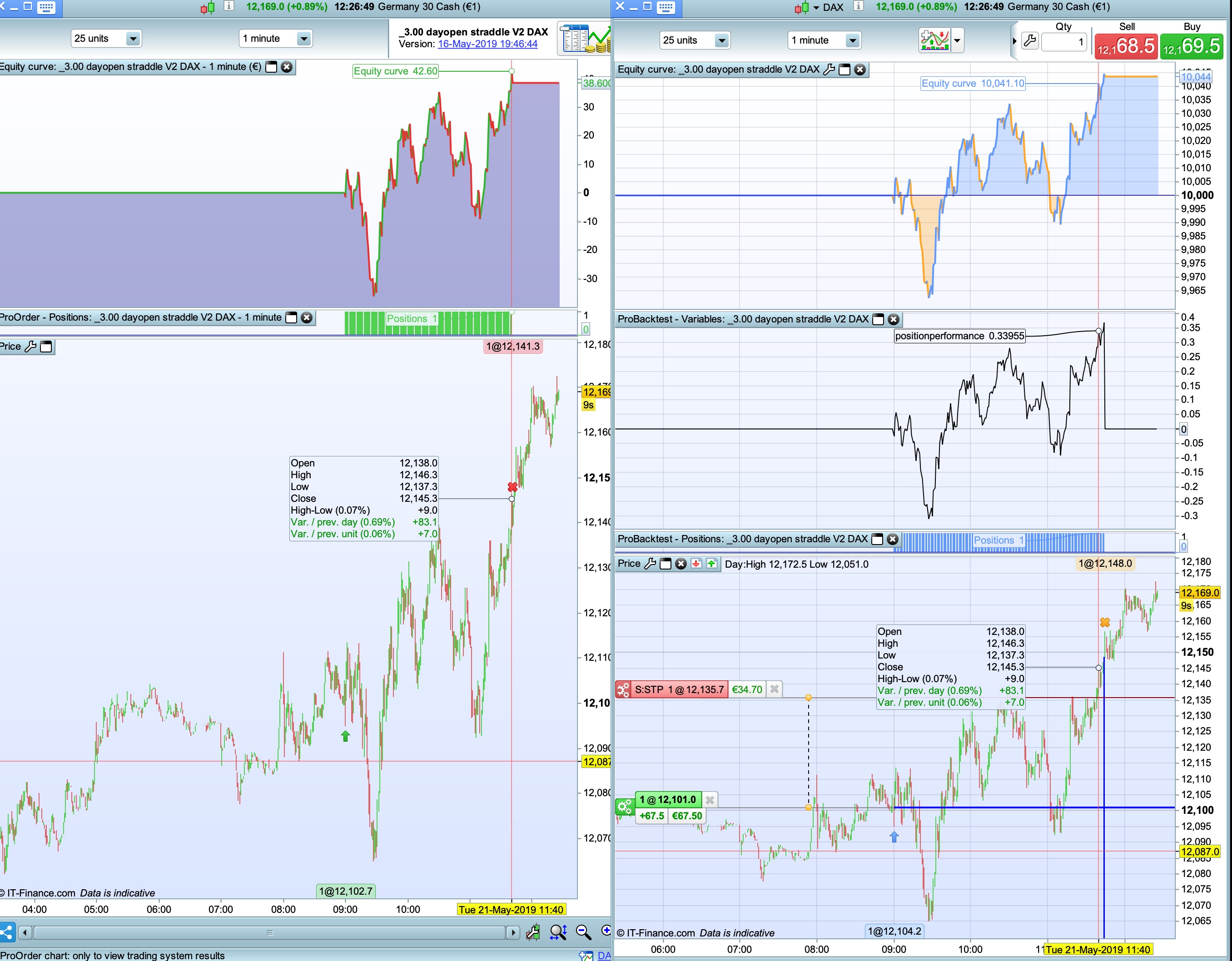The width and height of the screenshot is (1232, 961).
Task: Open the wrench settings next to Qty
Action: tap(1029, 40)
